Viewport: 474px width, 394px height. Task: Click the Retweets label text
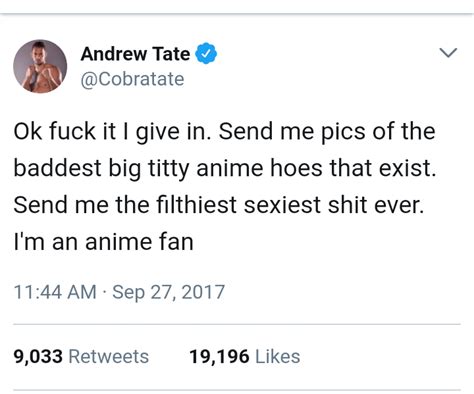[x=109, y=356]
